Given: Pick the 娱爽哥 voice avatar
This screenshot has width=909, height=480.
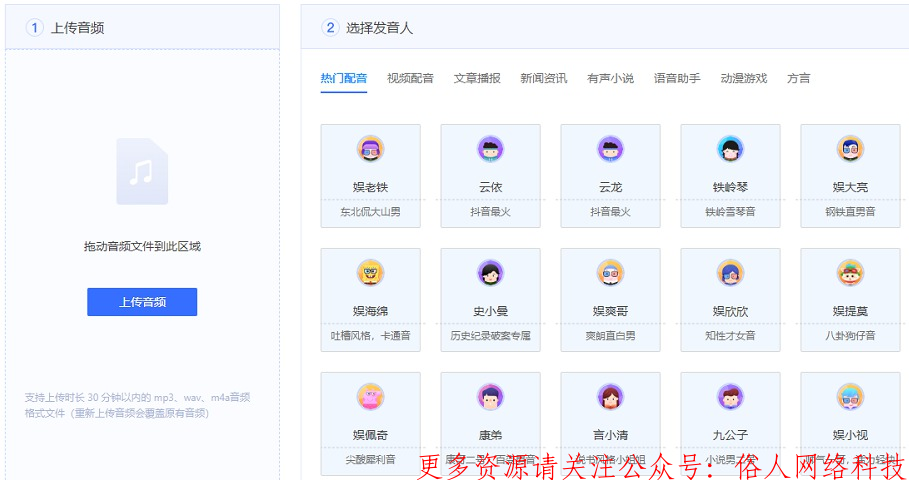Looking at the screenshot, I should (x=610, y=273).
